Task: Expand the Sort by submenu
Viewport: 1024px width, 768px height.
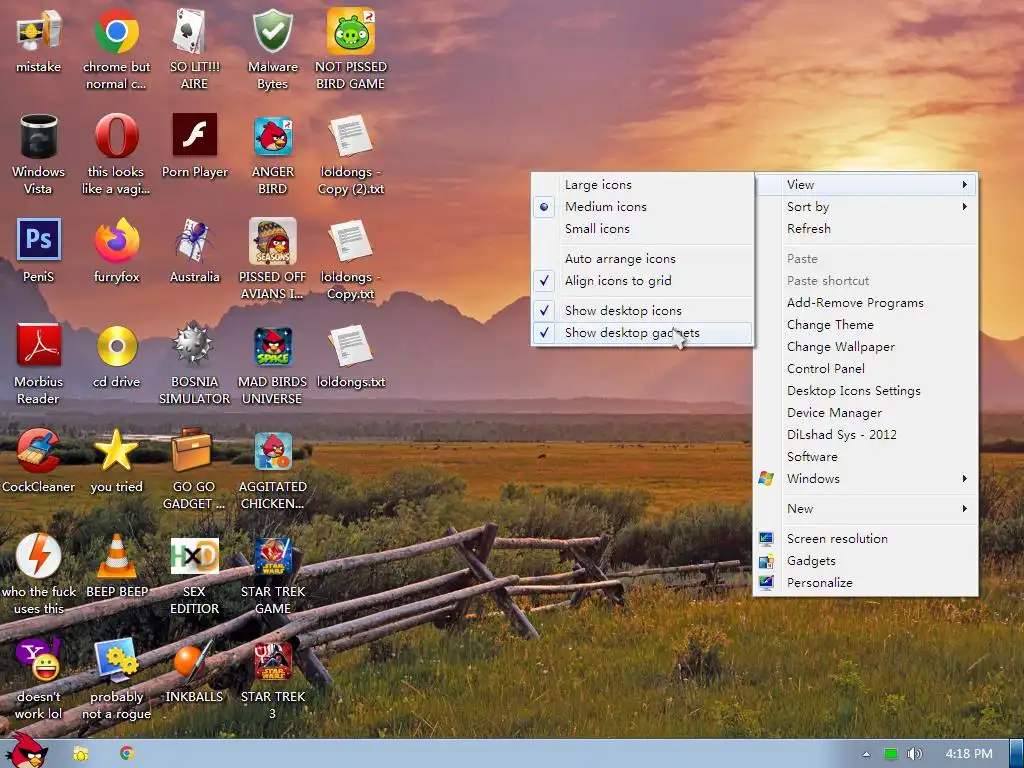Action: (866, 206)
